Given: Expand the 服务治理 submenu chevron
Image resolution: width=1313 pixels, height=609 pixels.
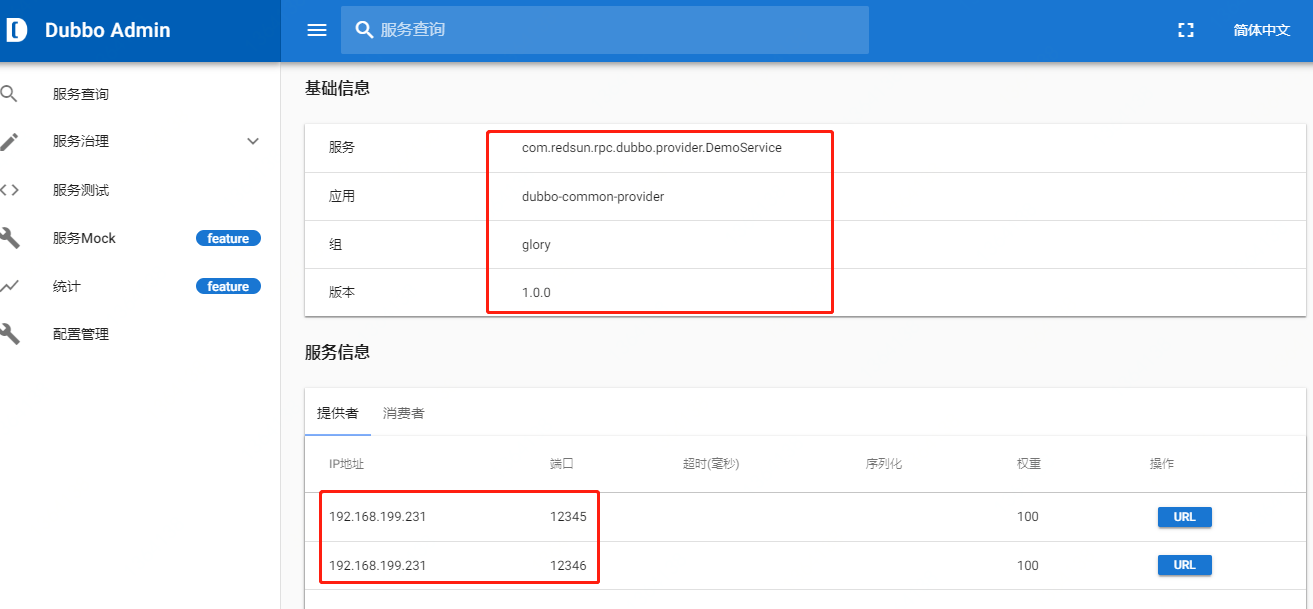Looking at the screenshot, I should [253, 141].
